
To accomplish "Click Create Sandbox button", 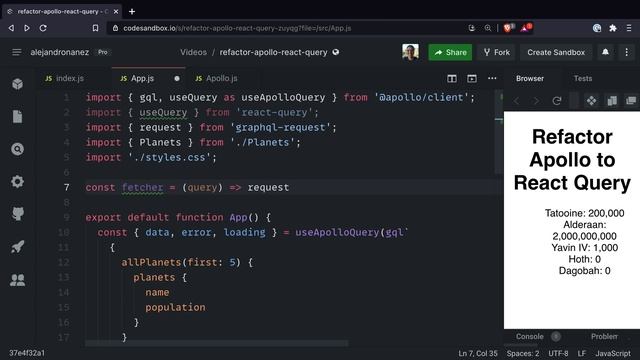I will pos(556,52).
